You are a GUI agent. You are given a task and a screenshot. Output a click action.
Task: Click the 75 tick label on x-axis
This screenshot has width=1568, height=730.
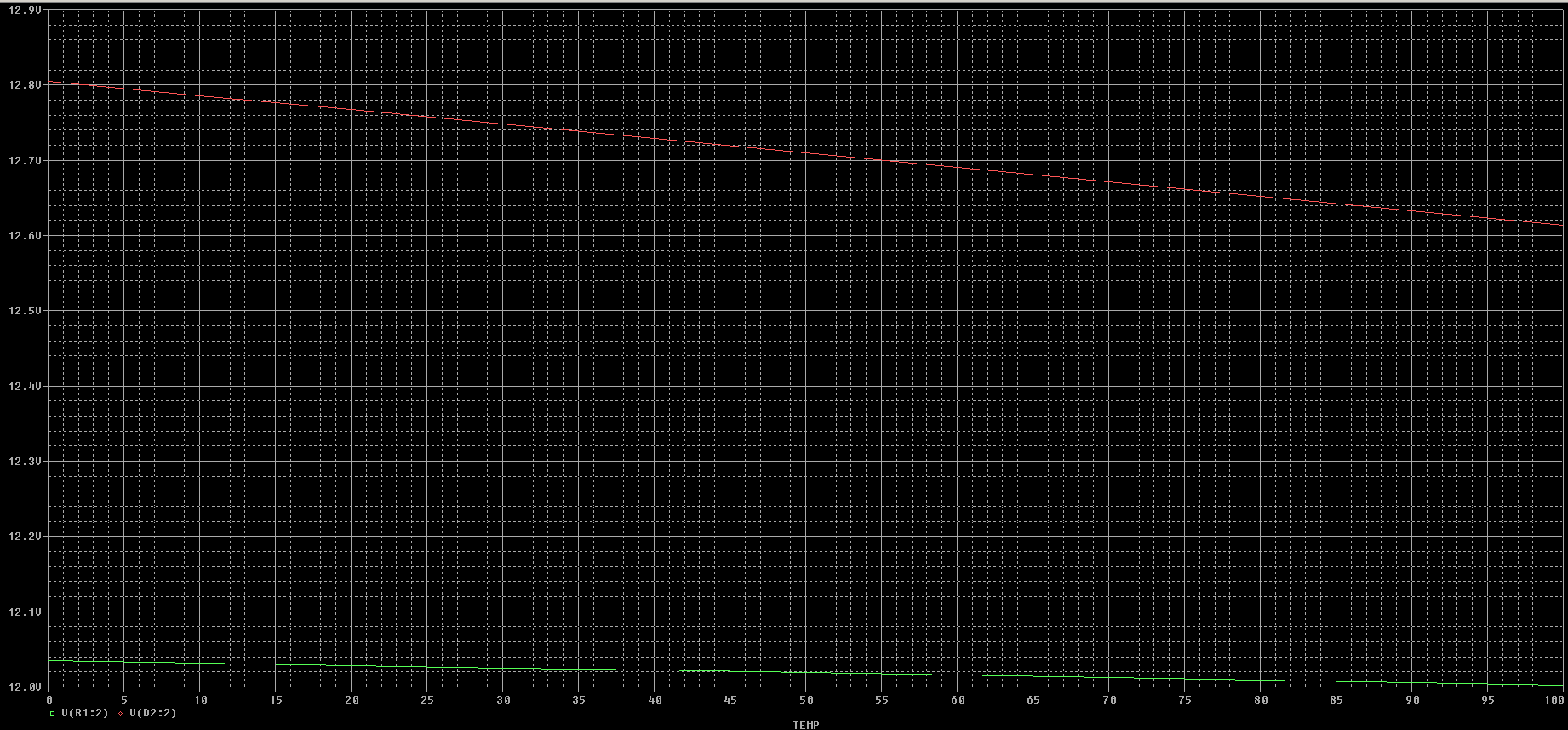tap(1185, 699)
